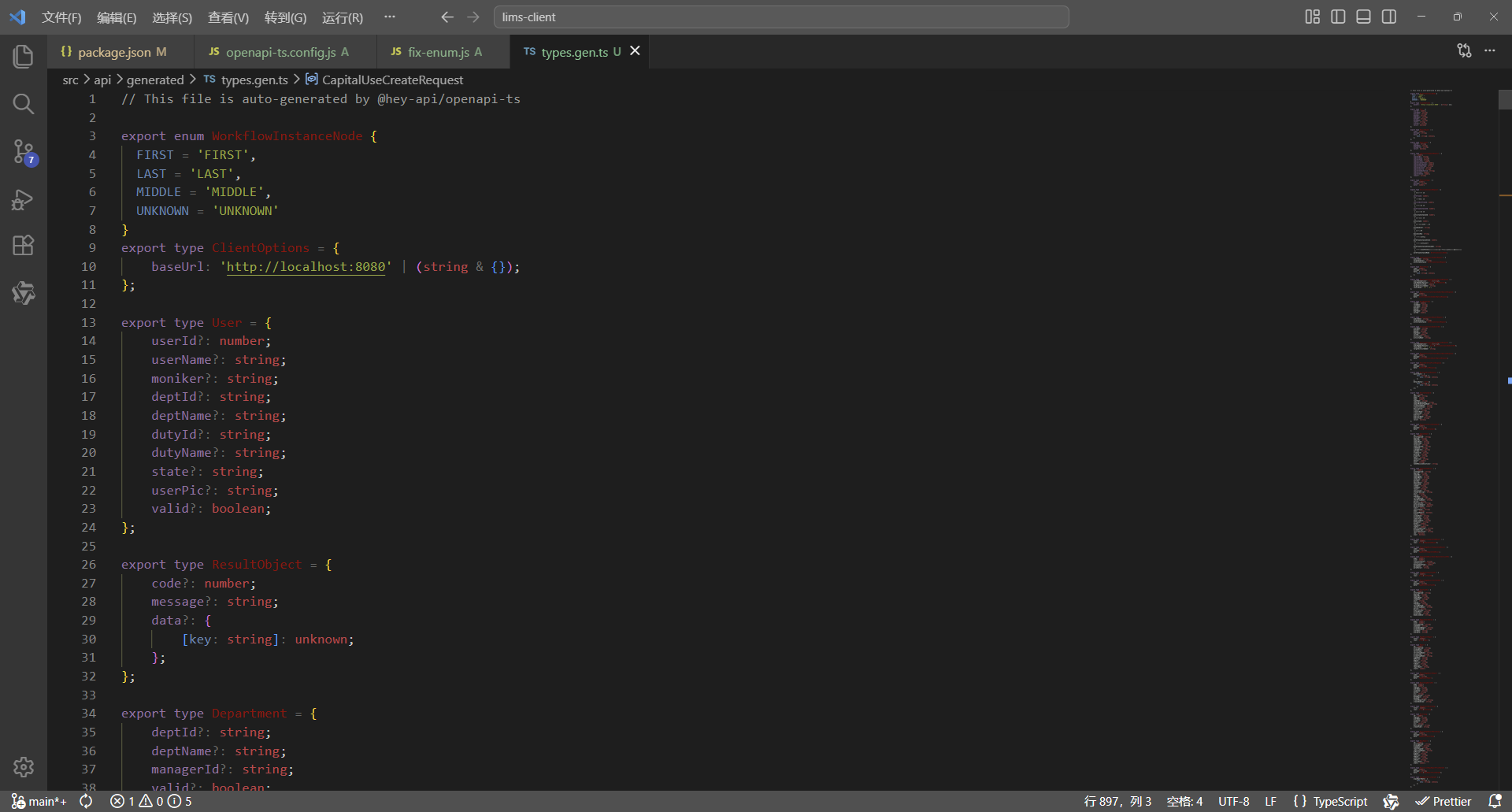Open more editor actions ellipsis
This screenshot has height=812, width=1512.
tap(1490, 50)
